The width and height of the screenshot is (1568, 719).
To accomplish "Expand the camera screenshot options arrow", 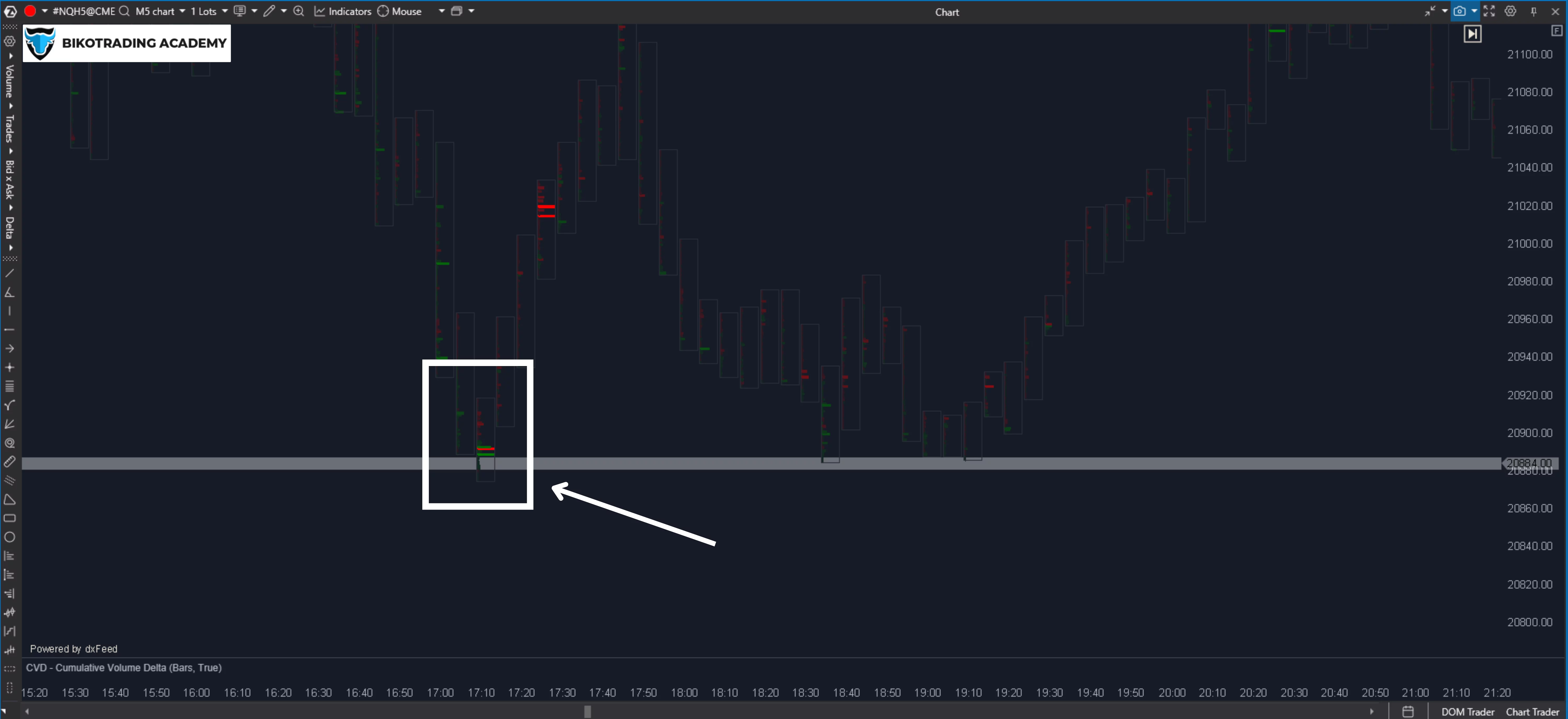I will (x=1474, y=11).
